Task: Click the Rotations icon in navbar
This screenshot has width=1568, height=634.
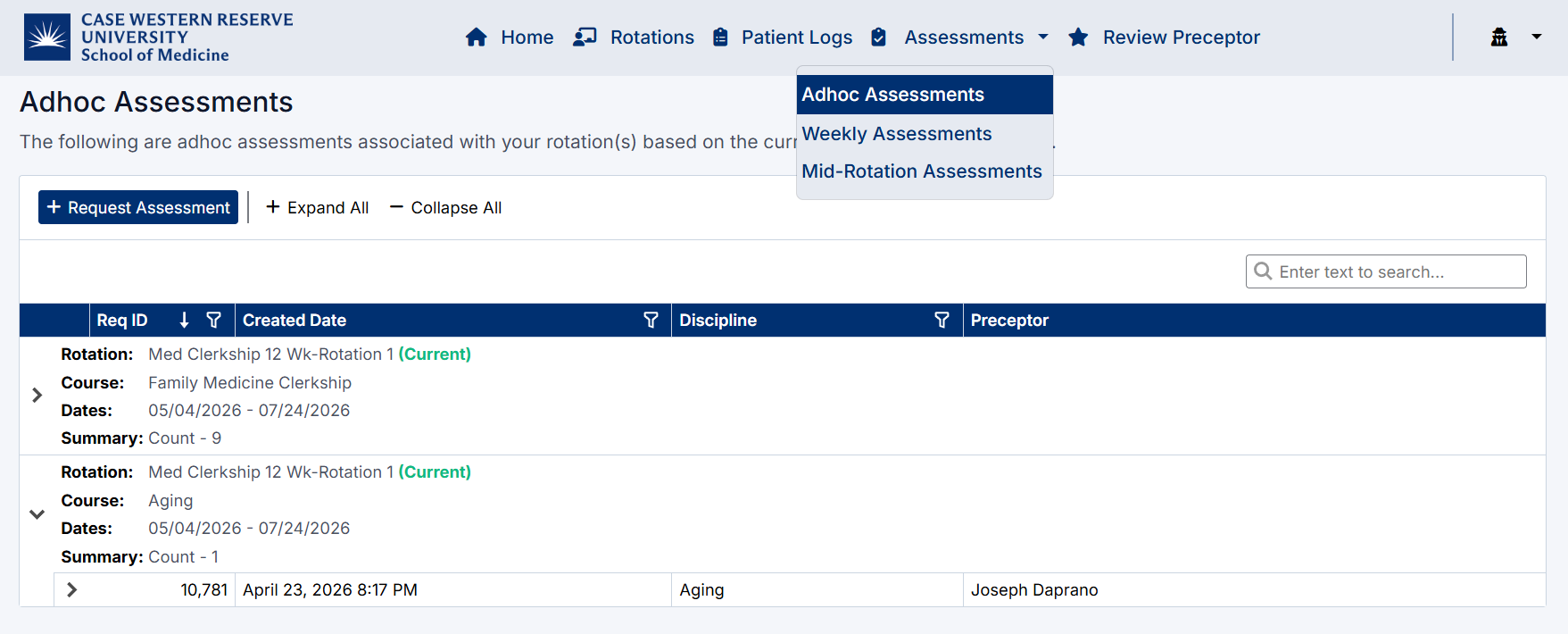Action: [x=585, y=38]
